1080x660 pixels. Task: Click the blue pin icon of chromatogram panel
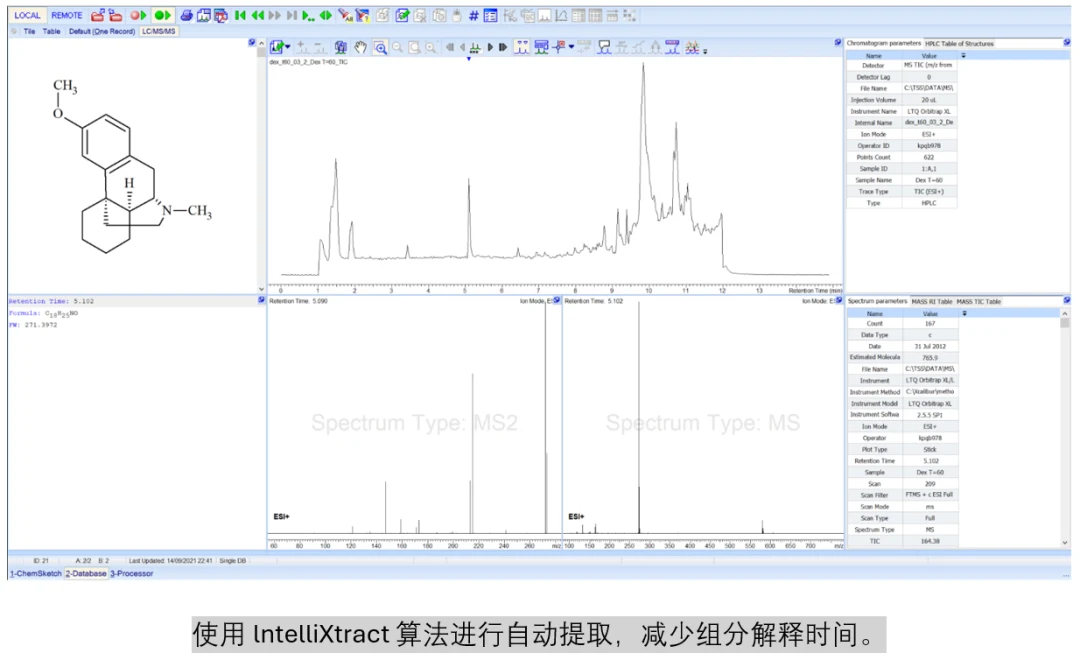point(838,43)
